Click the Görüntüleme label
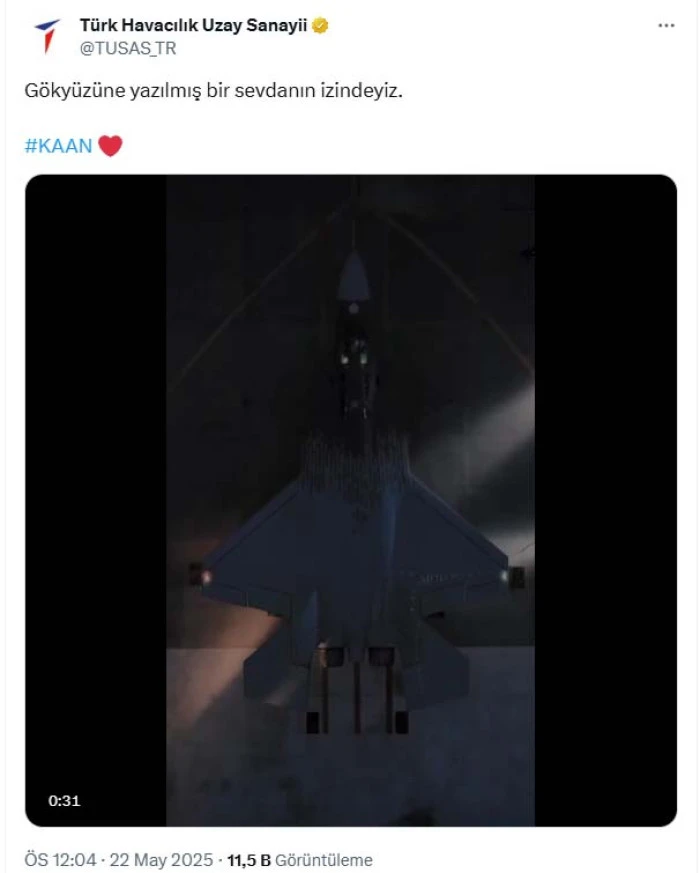This screenshot has width=700, height=873. [x=324, y=860]
